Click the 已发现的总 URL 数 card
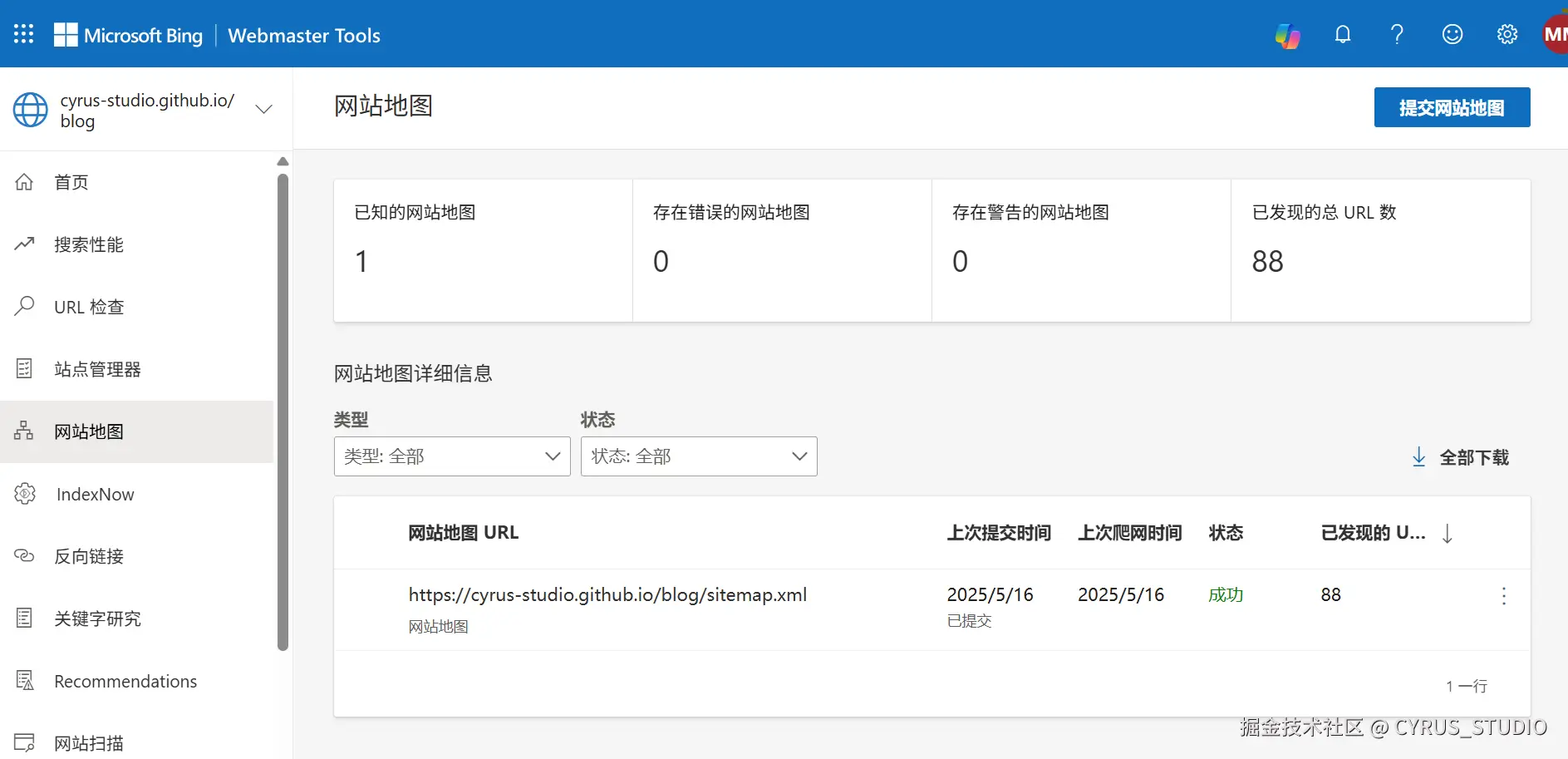 click(x=1381, y=250)
